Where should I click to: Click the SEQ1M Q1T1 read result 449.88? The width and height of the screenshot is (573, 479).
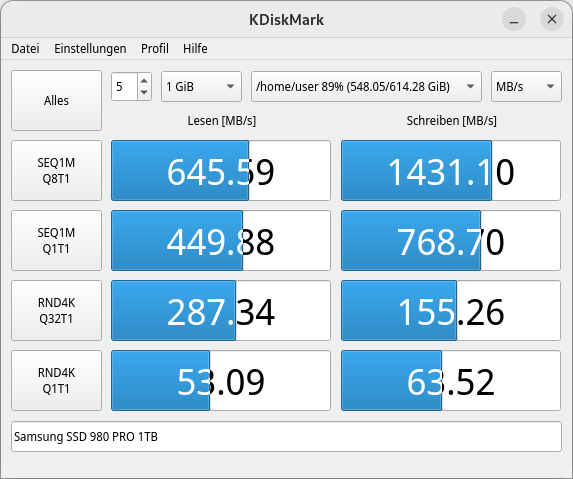[221, 240]
